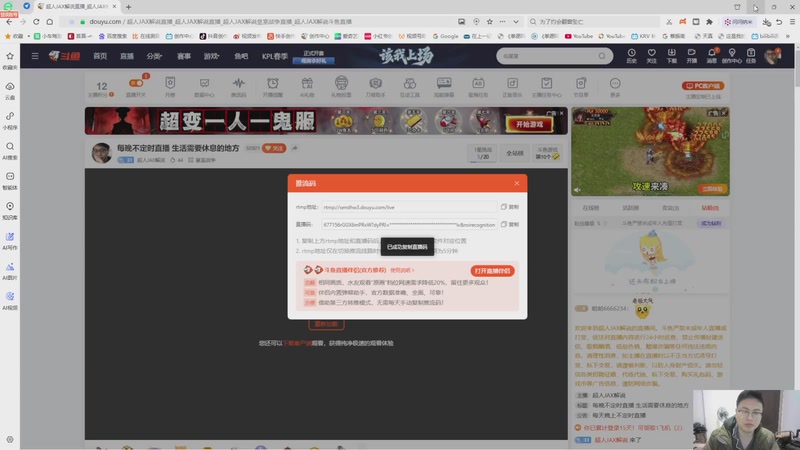Open 知识库 in browser sidebar

(10, 210)
